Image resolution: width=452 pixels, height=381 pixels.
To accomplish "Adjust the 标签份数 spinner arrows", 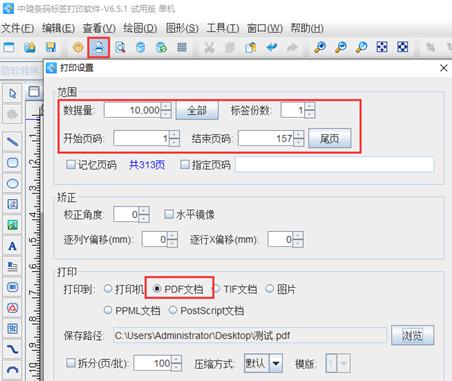I will click(x=310, y=110).
